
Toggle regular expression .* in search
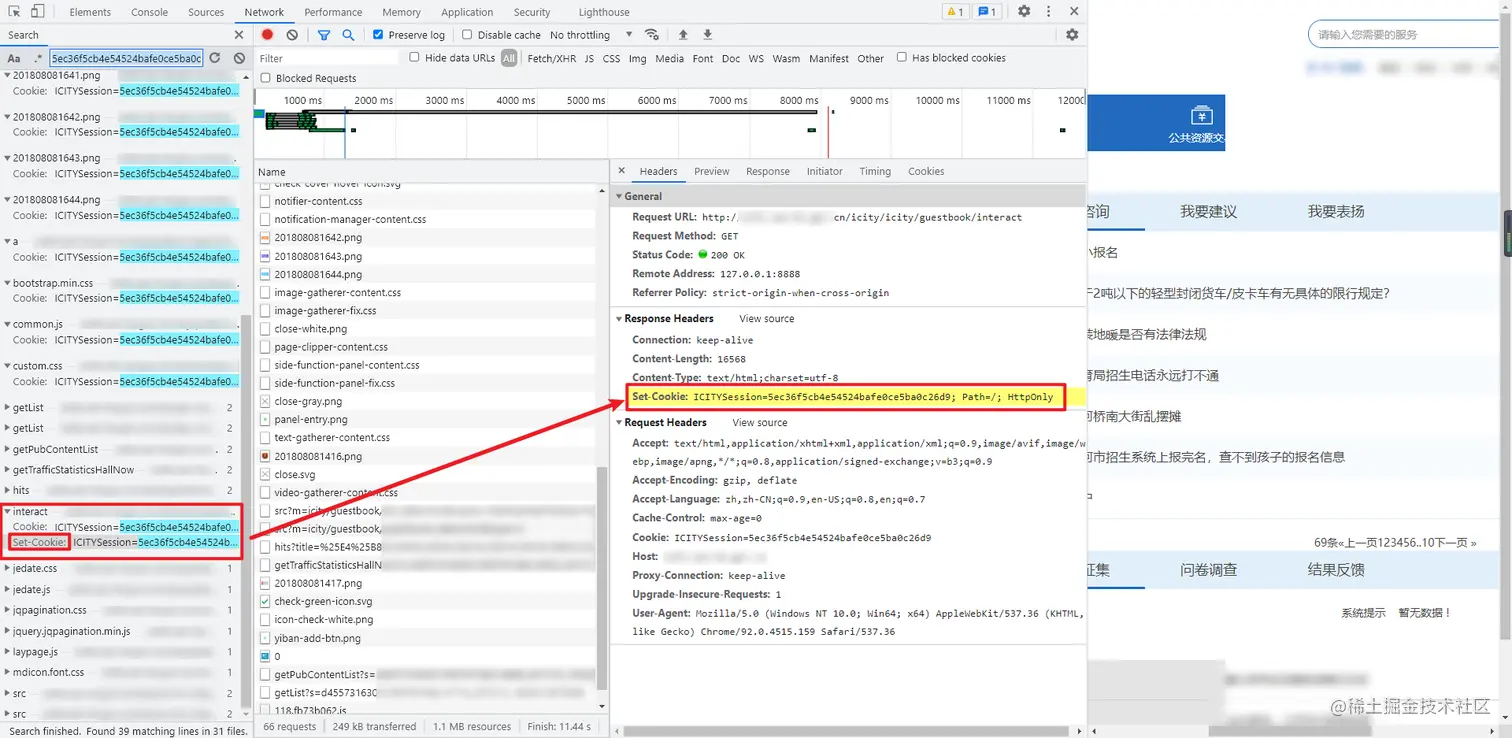pyautogui.click(x=38, y=58)
